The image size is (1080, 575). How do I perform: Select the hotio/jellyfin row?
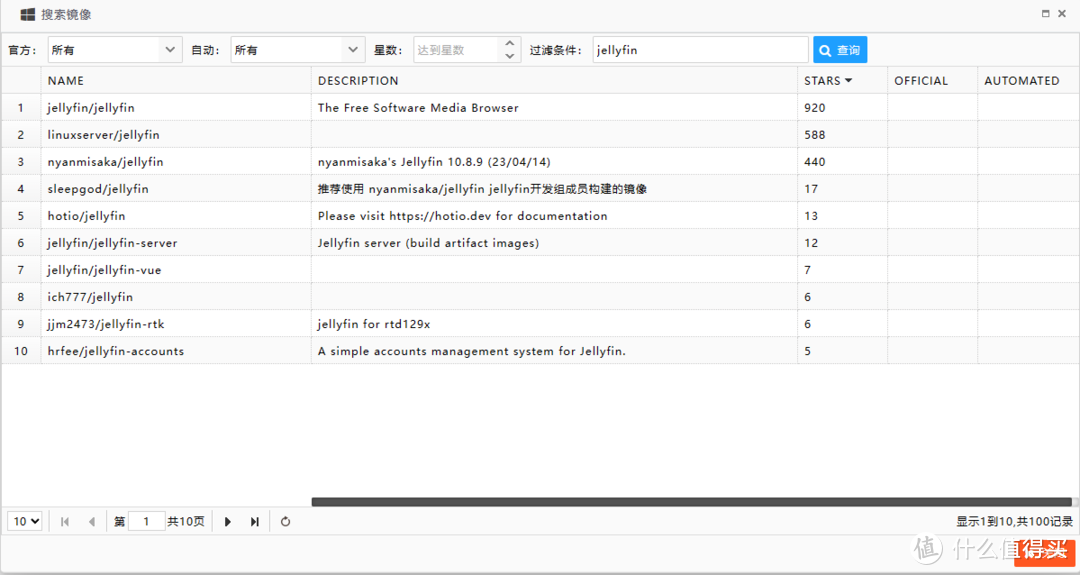540,216
